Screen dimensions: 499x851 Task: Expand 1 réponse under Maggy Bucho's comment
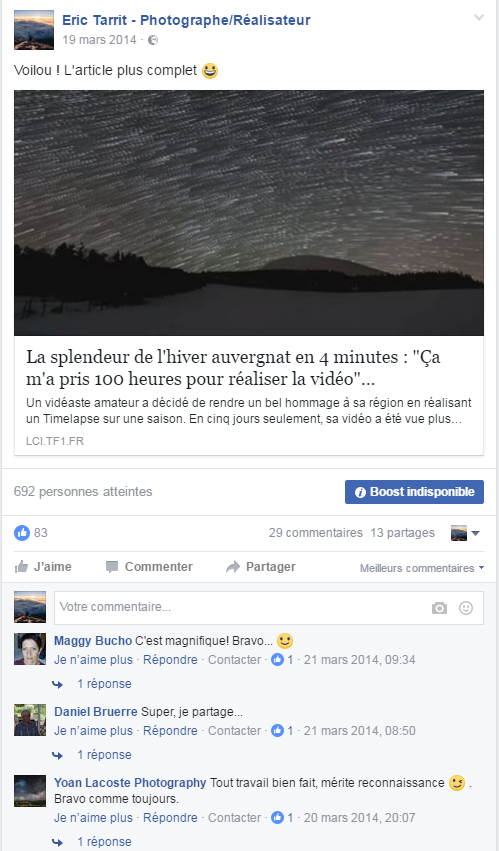[104, 684]
